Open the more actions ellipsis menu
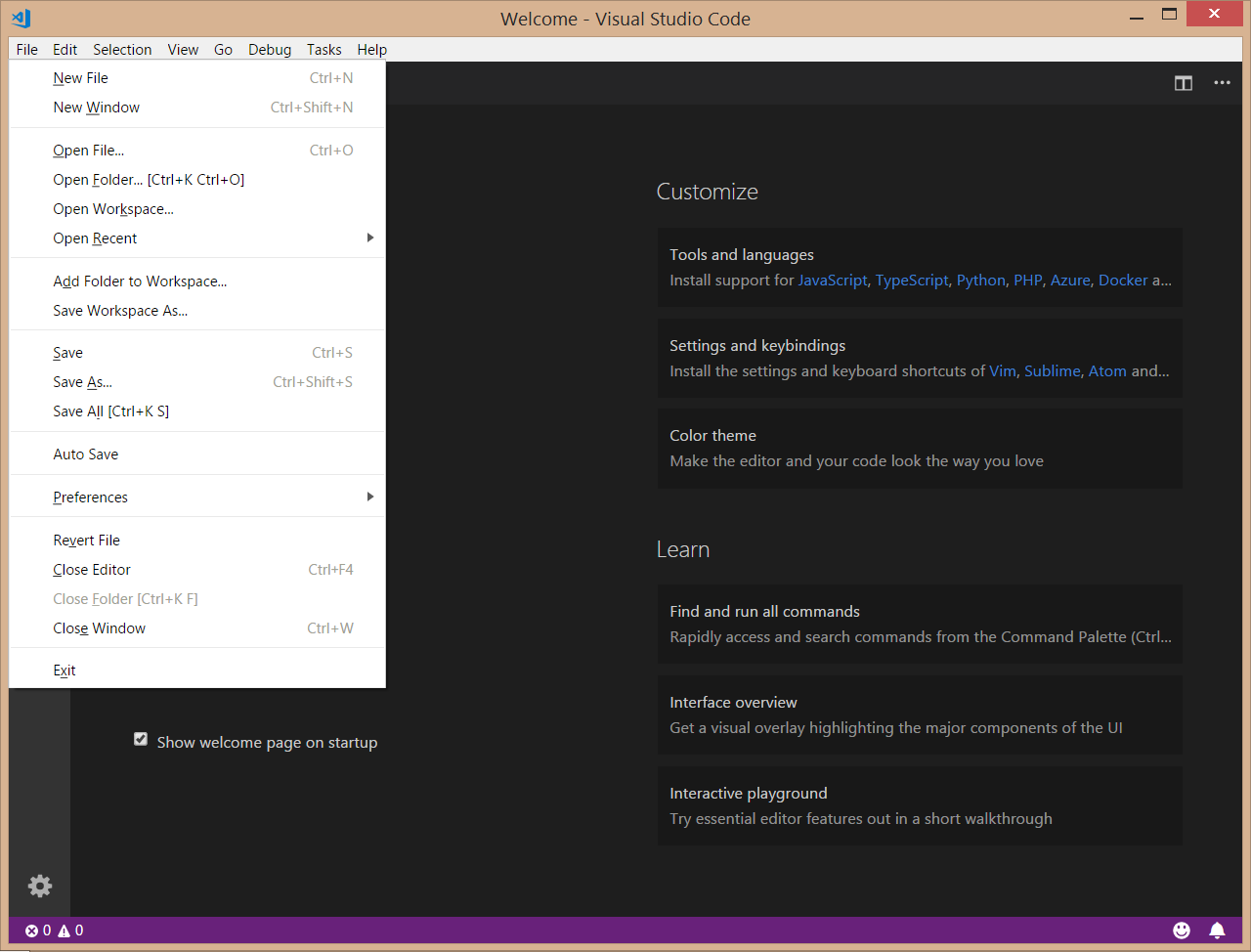1251x952 pixels. point(1222,83)
